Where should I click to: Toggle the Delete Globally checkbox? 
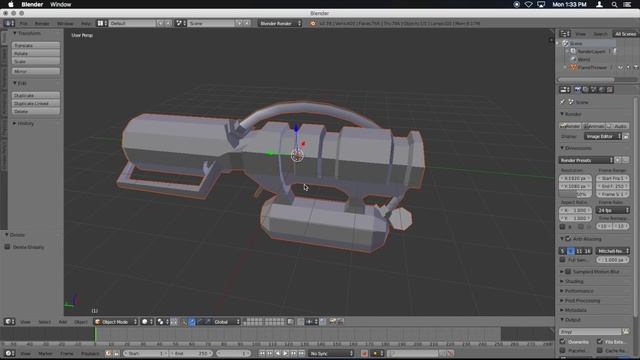point(7,247)
